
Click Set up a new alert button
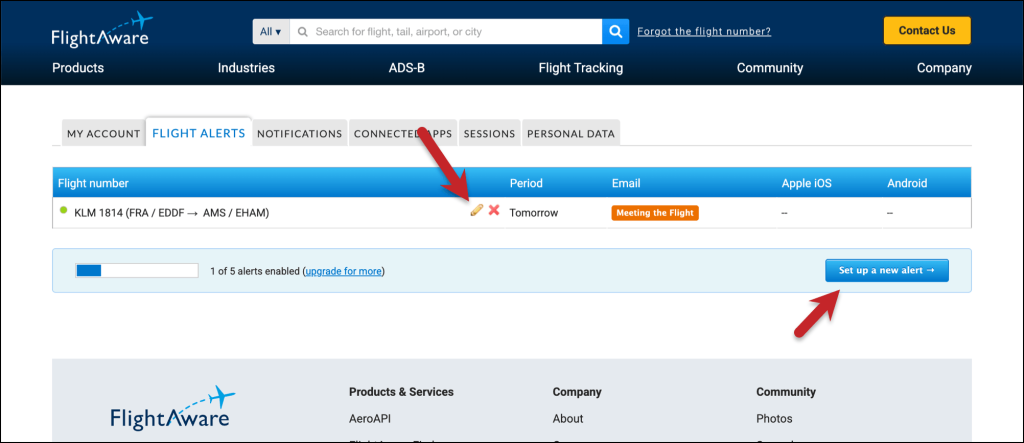click(887, 271)
